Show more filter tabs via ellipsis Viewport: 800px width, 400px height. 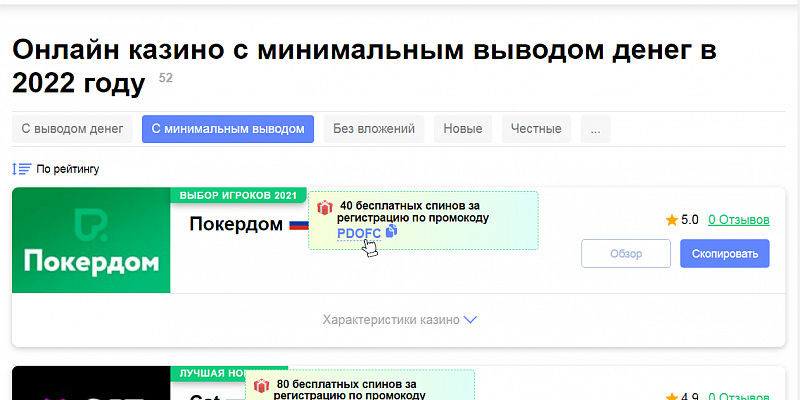595,129
